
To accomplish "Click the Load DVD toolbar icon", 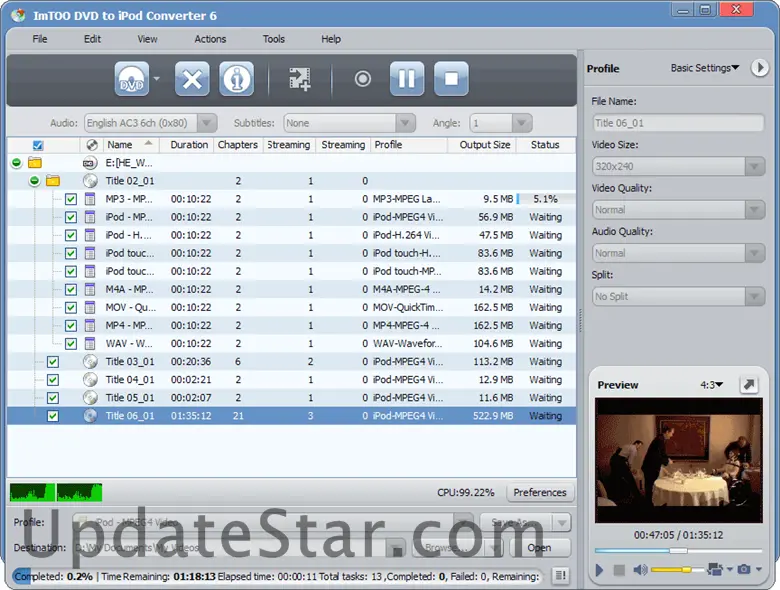I will (131, 79).
